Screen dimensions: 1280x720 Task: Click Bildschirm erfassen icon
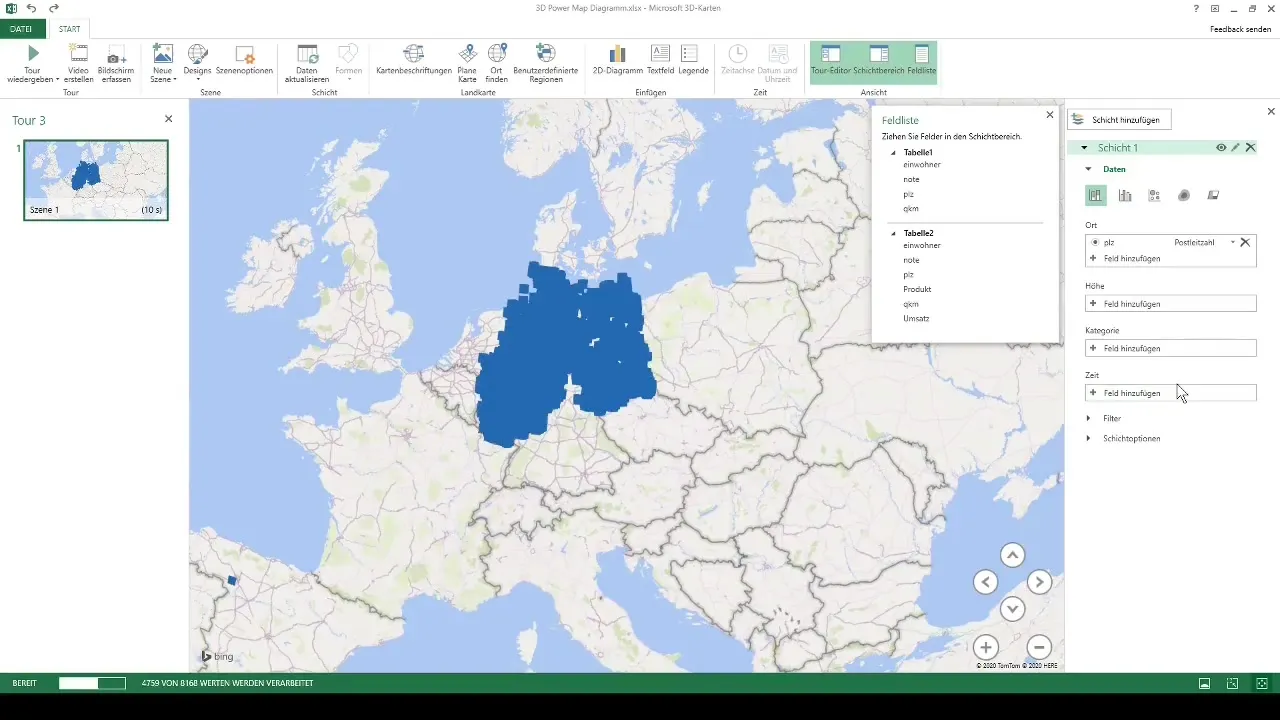pos(116,63)
